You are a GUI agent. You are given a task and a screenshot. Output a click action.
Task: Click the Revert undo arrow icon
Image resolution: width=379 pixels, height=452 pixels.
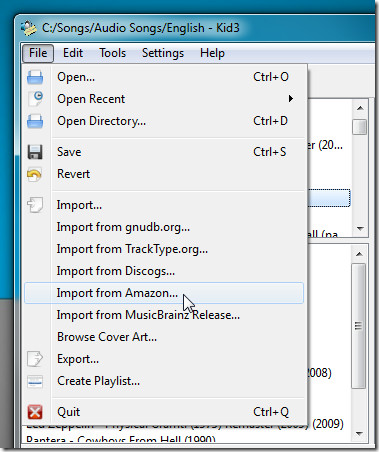pyautogui.click(x=34, y=174)
